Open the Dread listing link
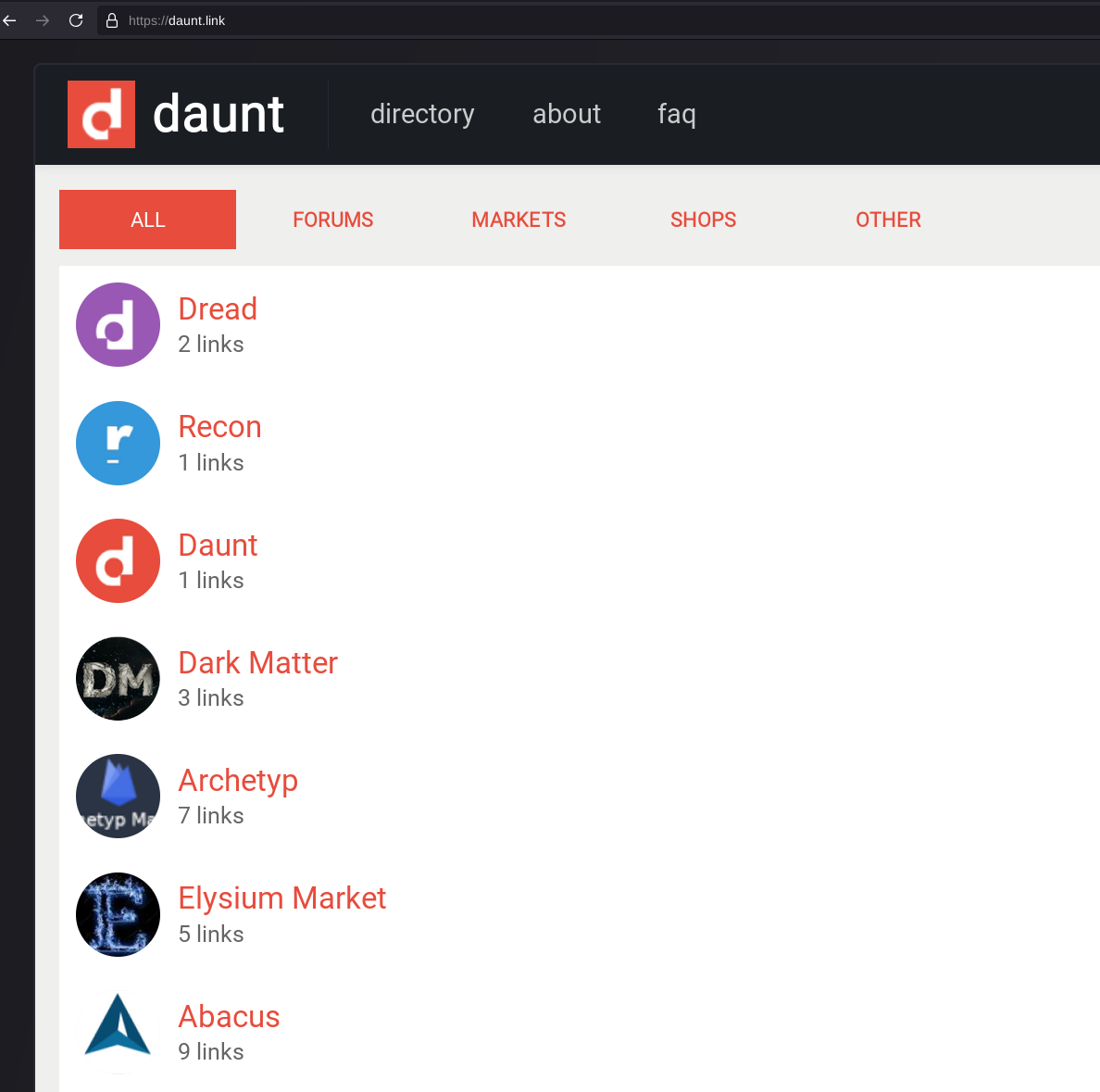Viewport: 1100px width, 1092px height. 218,308
